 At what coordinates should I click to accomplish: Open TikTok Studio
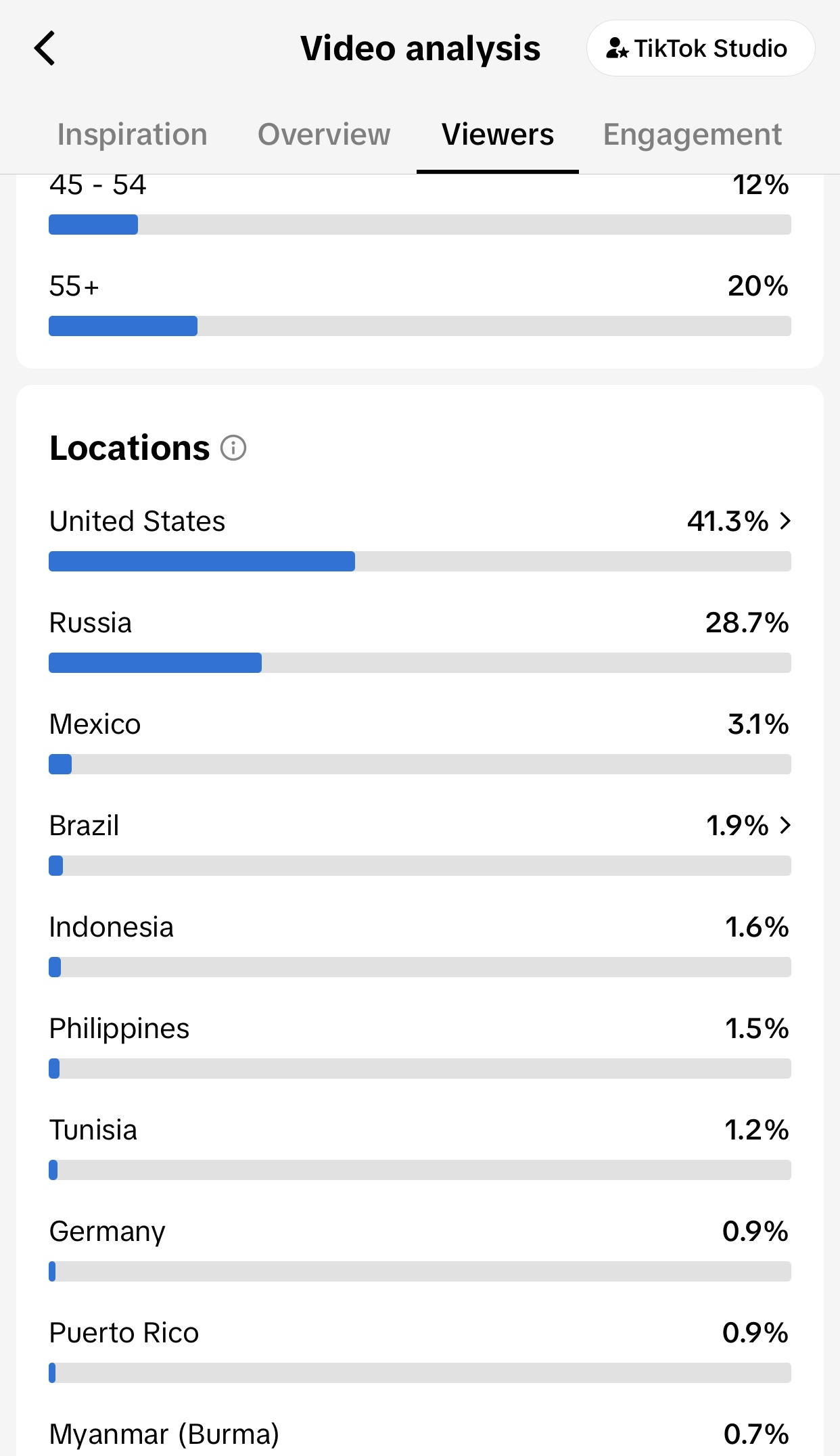coord(701,48)
